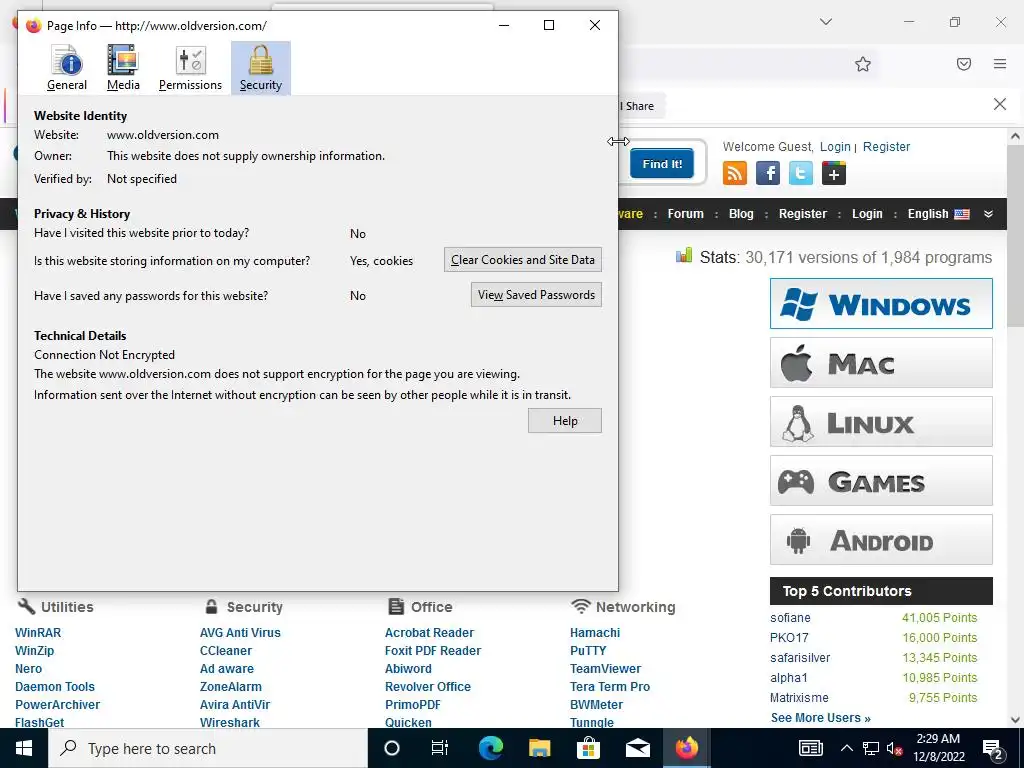
Task: Click the Firefox tab list dropdown arrow
Action: pyautogui.click(x=825, y=22)
